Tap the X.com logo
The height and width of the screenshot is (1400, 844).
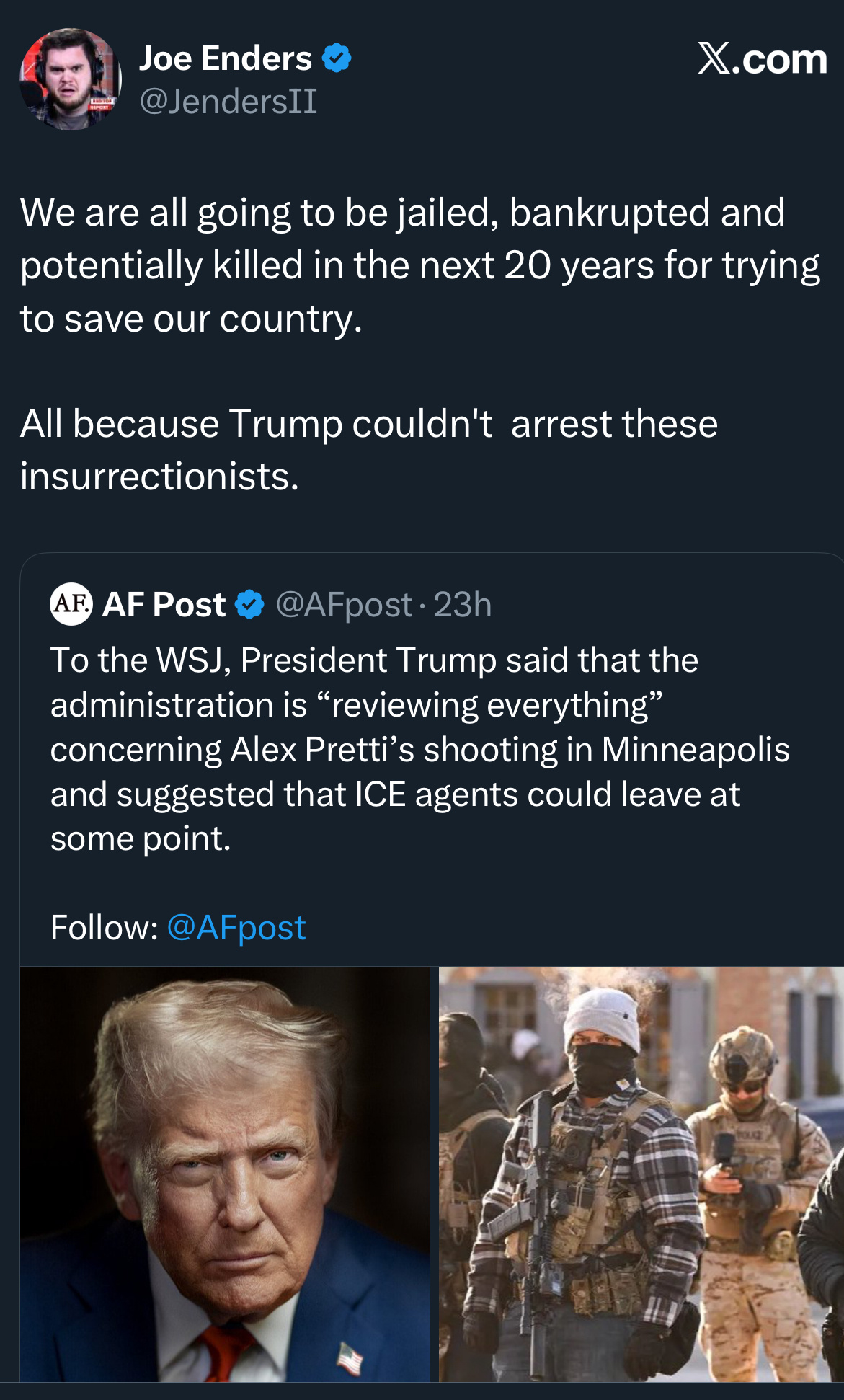762,59
